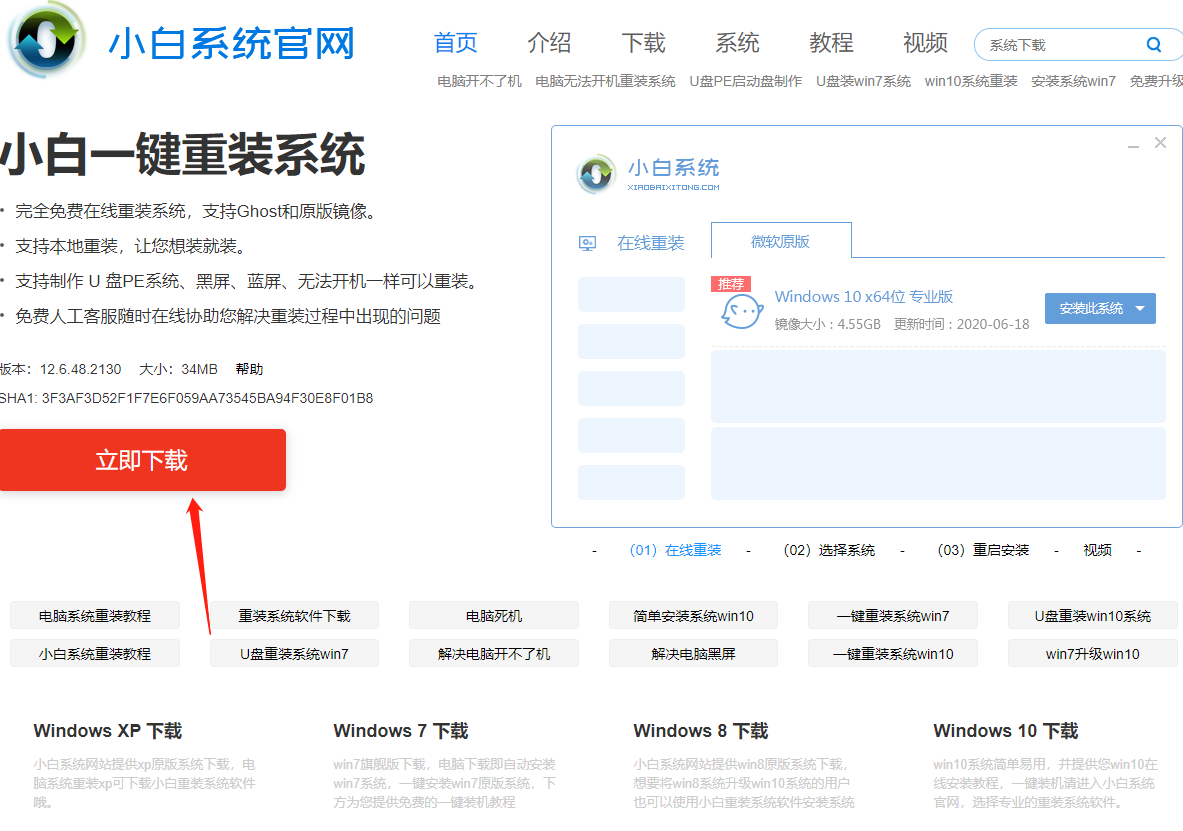Click the 系统下载 search input field
Image resolution: width=1183 pixels, height=831 pixels.
click(1060, 45)
